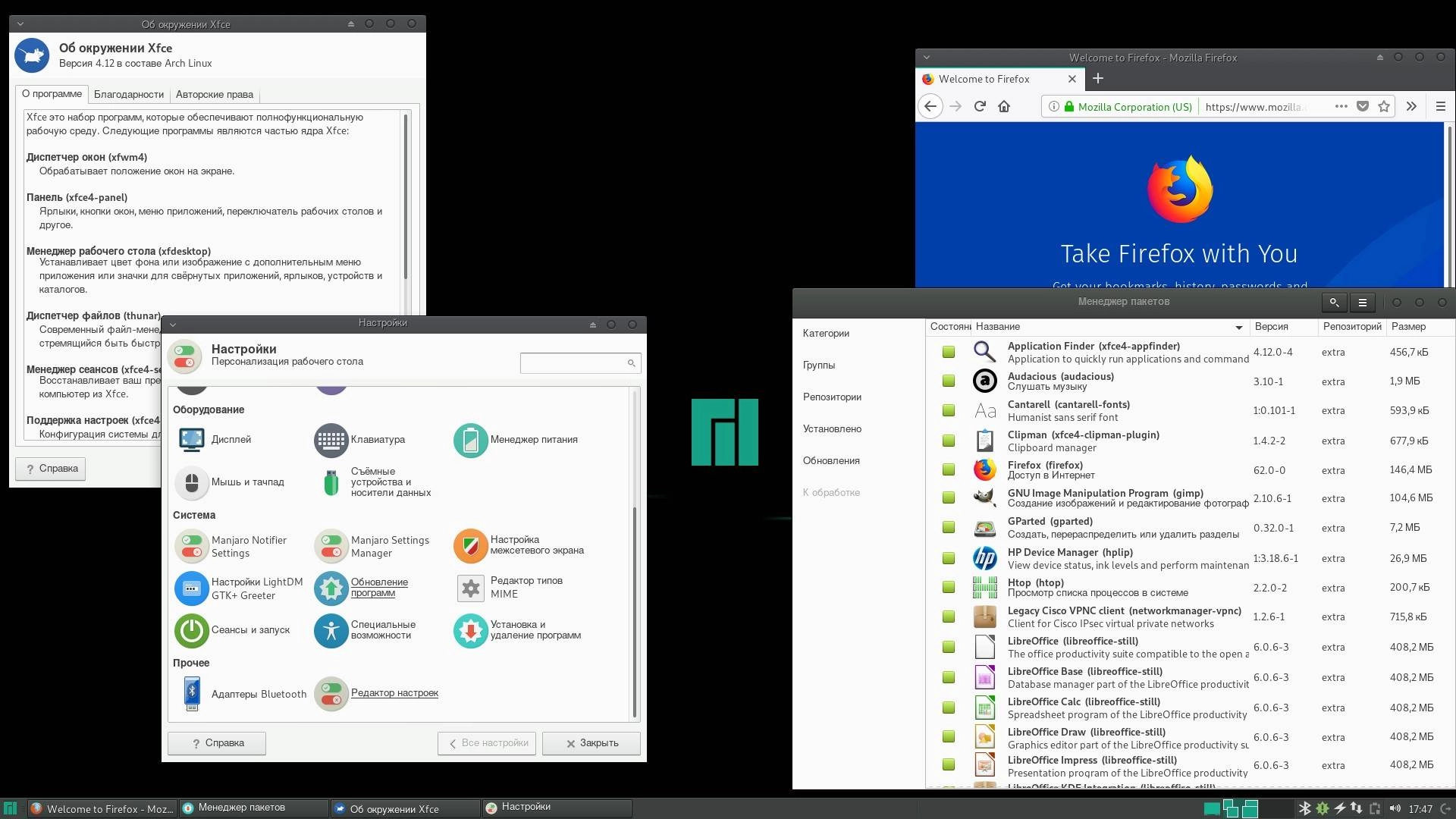This screenshot has width=1456, height=819.
Task: Open new Firefox tab with plus
Action: click(1097, 79)
